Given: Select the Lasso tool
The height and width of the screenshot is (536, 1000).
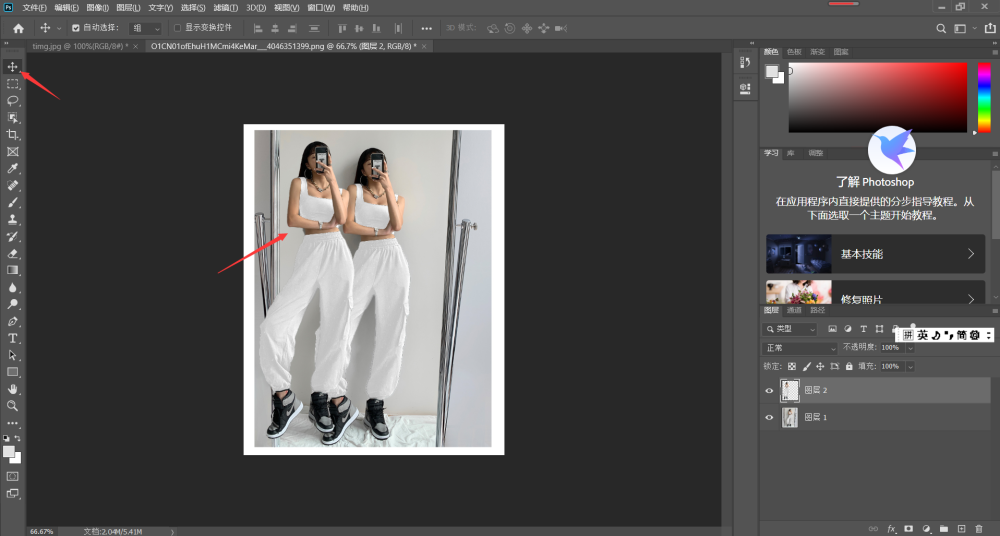Looking at the screenshot, I should click(12, 101).
